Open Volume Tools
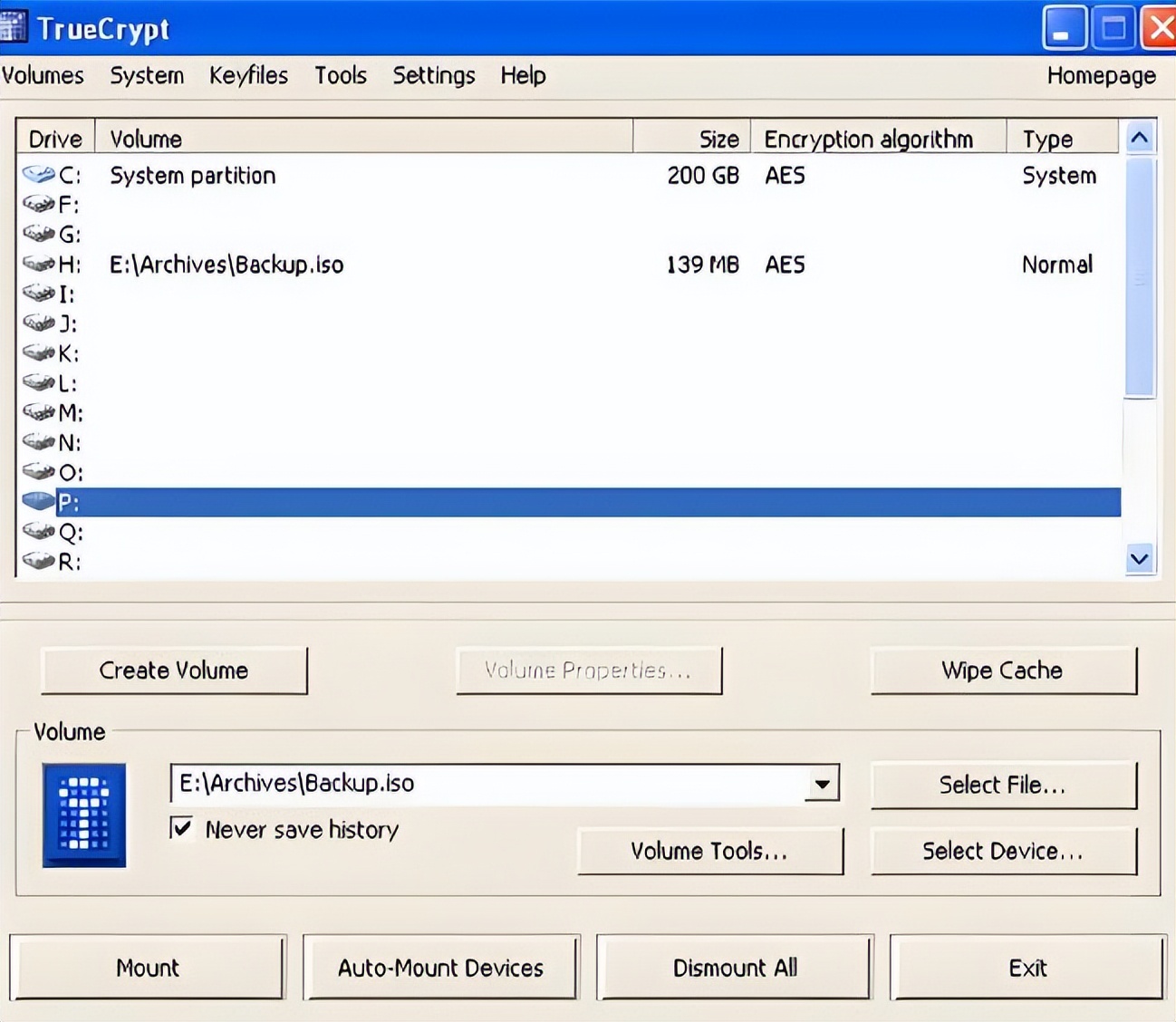This screenshot has width=1176, height=1022. coord(709,851)
